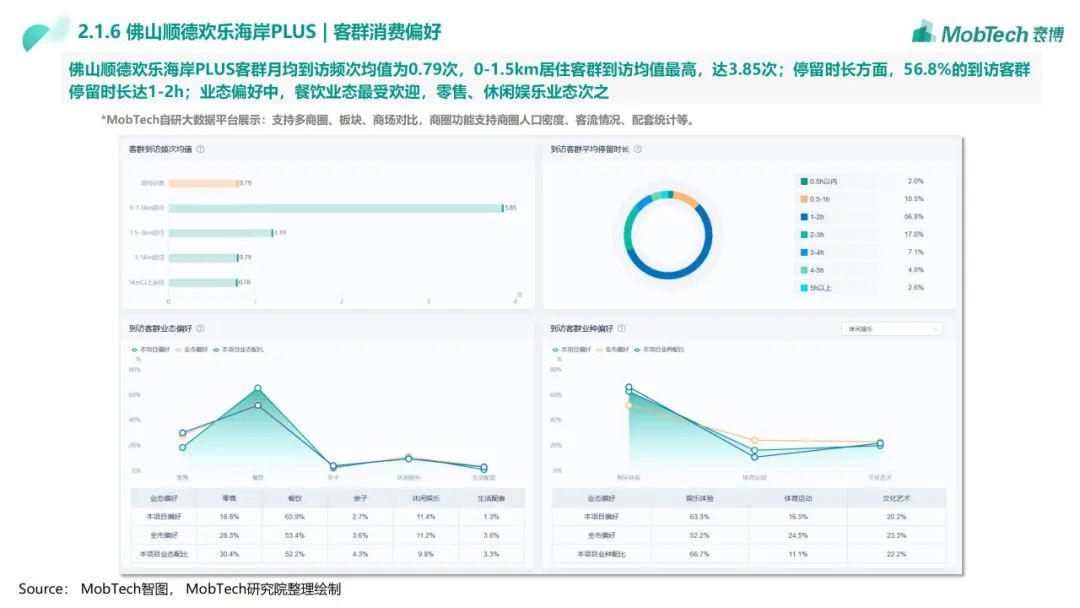1080x608 pixels.
Task: Click the 生活配套 column header
Action: [x=491, y=498]
